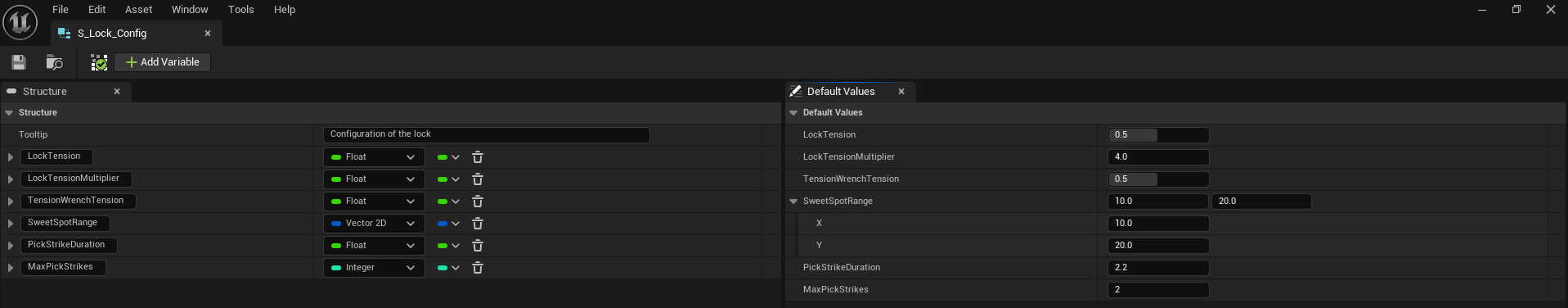Open container type selector for LockTensionMultiplier
The height and width of the screenshot is (308, 1568).
click(x=448, y=179)
